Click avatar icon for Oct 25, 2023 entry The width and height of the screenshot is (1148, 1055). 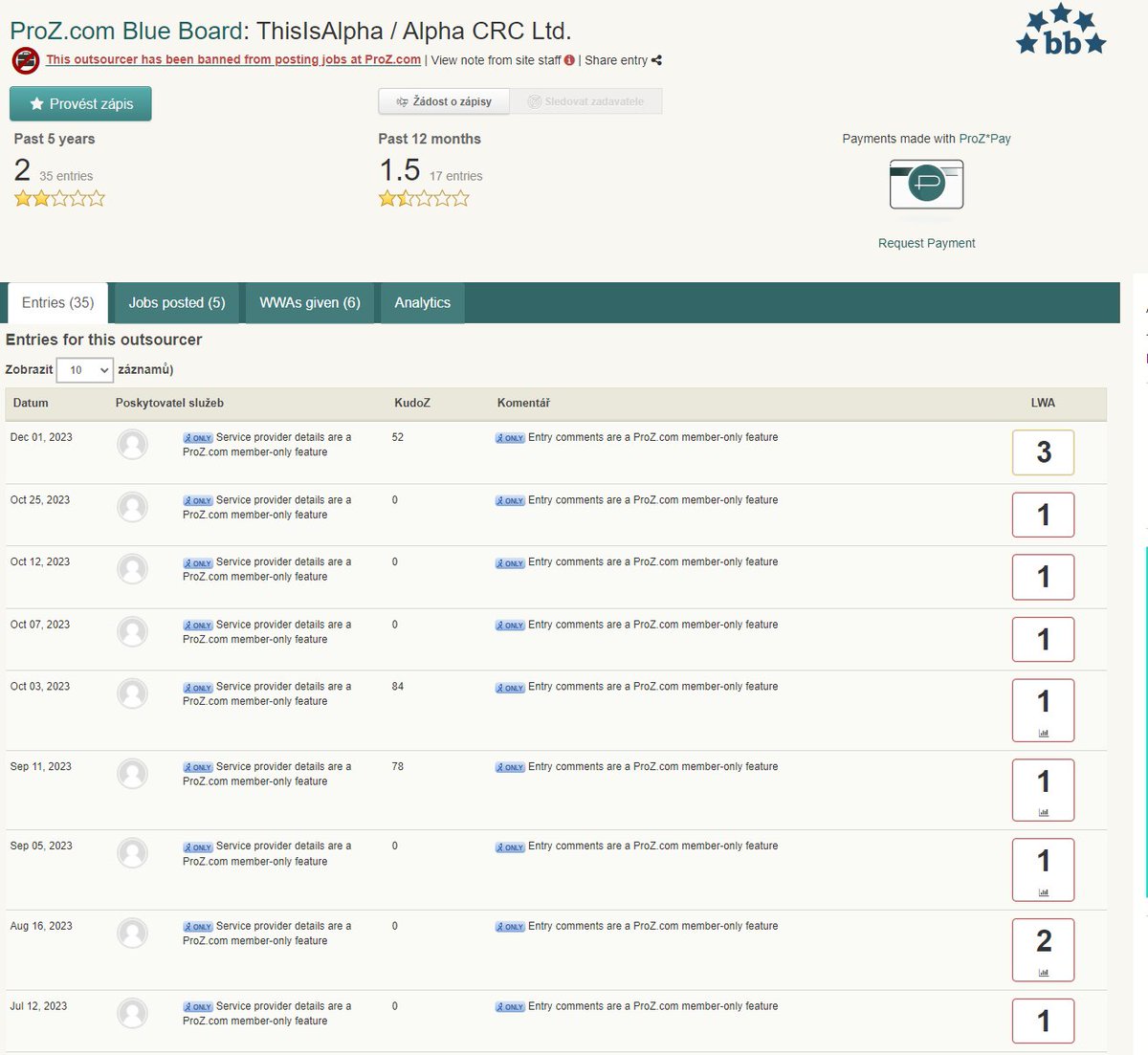(x=132, y=507)
